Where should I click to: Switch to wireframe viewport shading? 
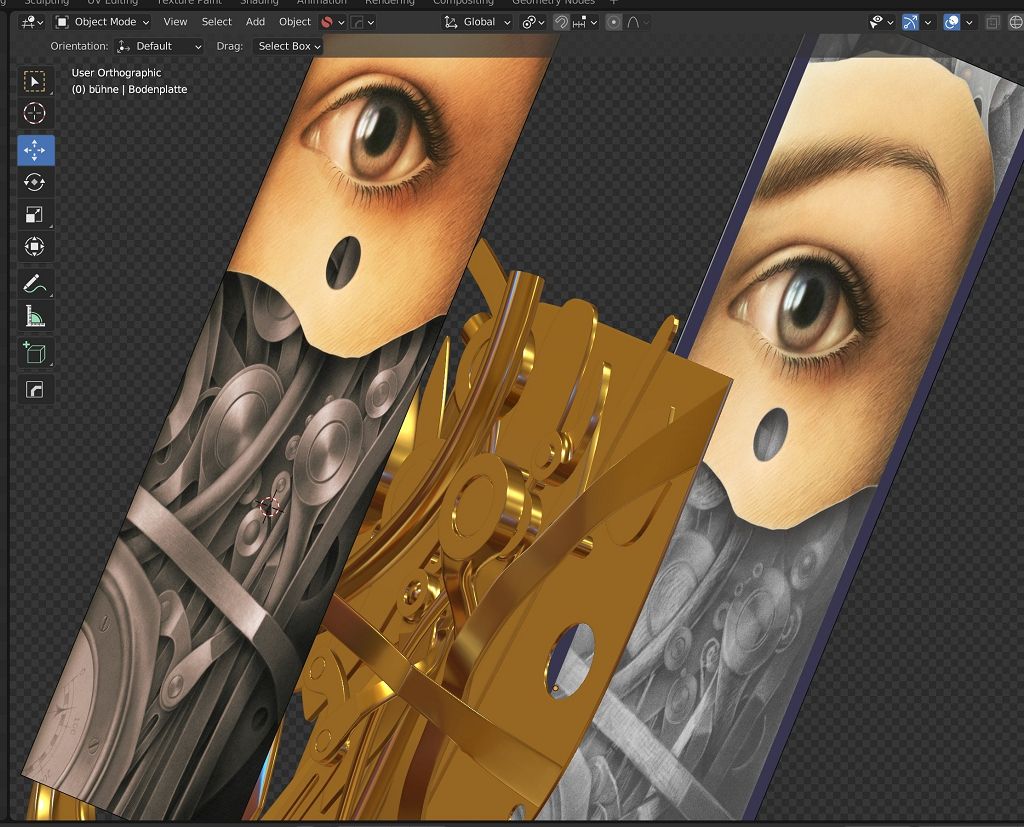1016,22
